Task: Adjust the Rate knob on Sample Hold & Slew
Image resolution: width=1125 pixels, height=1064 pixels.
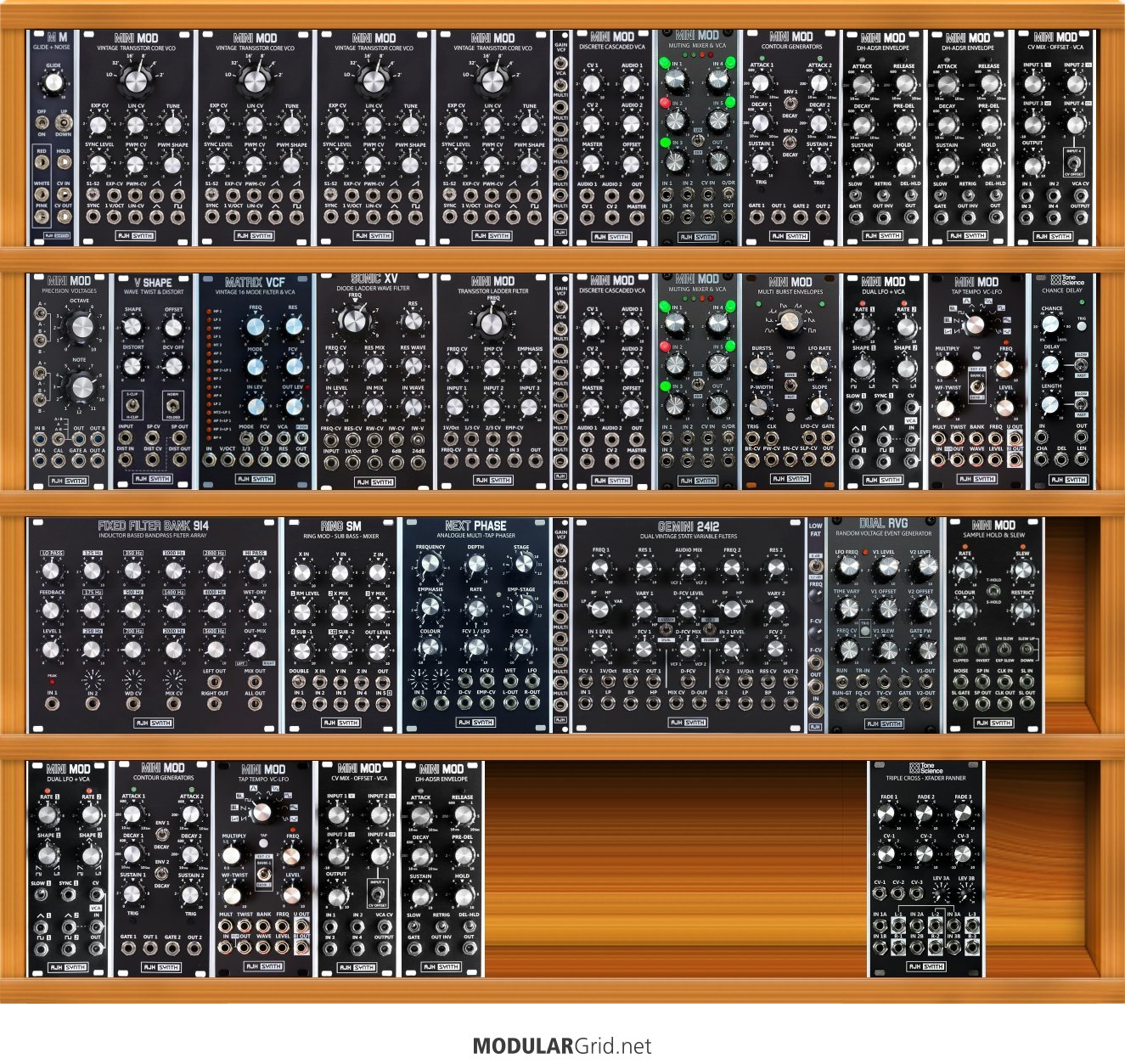Action: [965, 571]
